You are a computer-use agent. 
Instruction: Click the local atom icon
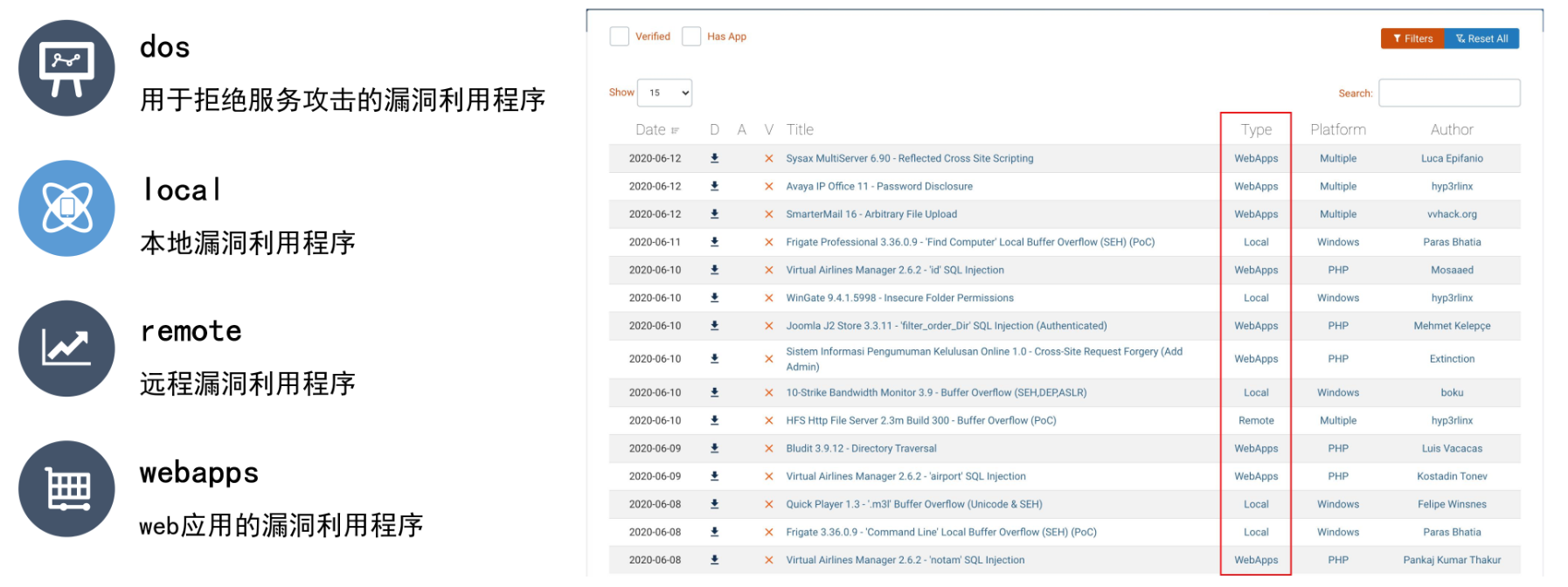66,208
